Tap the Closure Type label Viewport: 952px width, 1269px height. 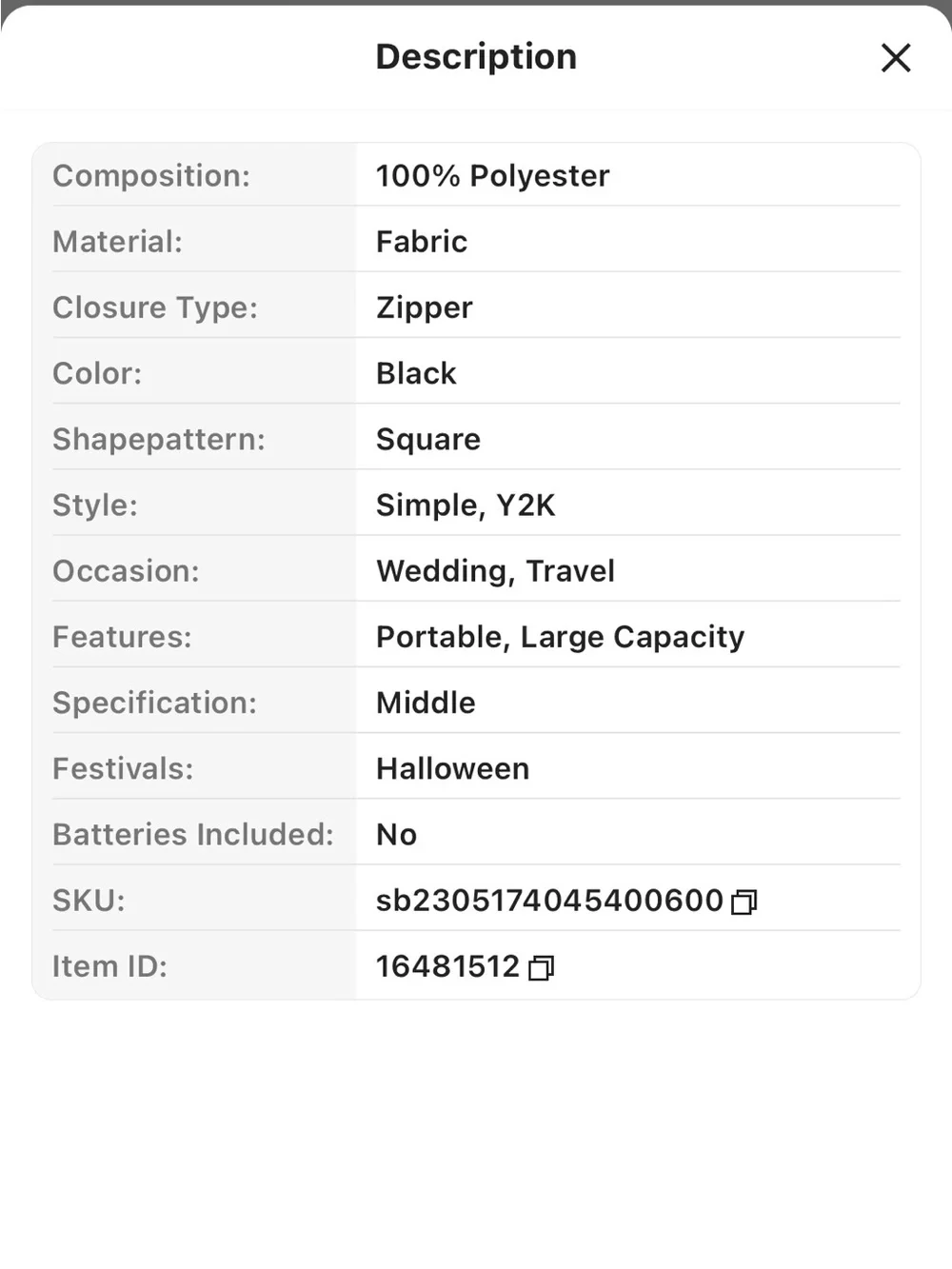tap(155, 308)
